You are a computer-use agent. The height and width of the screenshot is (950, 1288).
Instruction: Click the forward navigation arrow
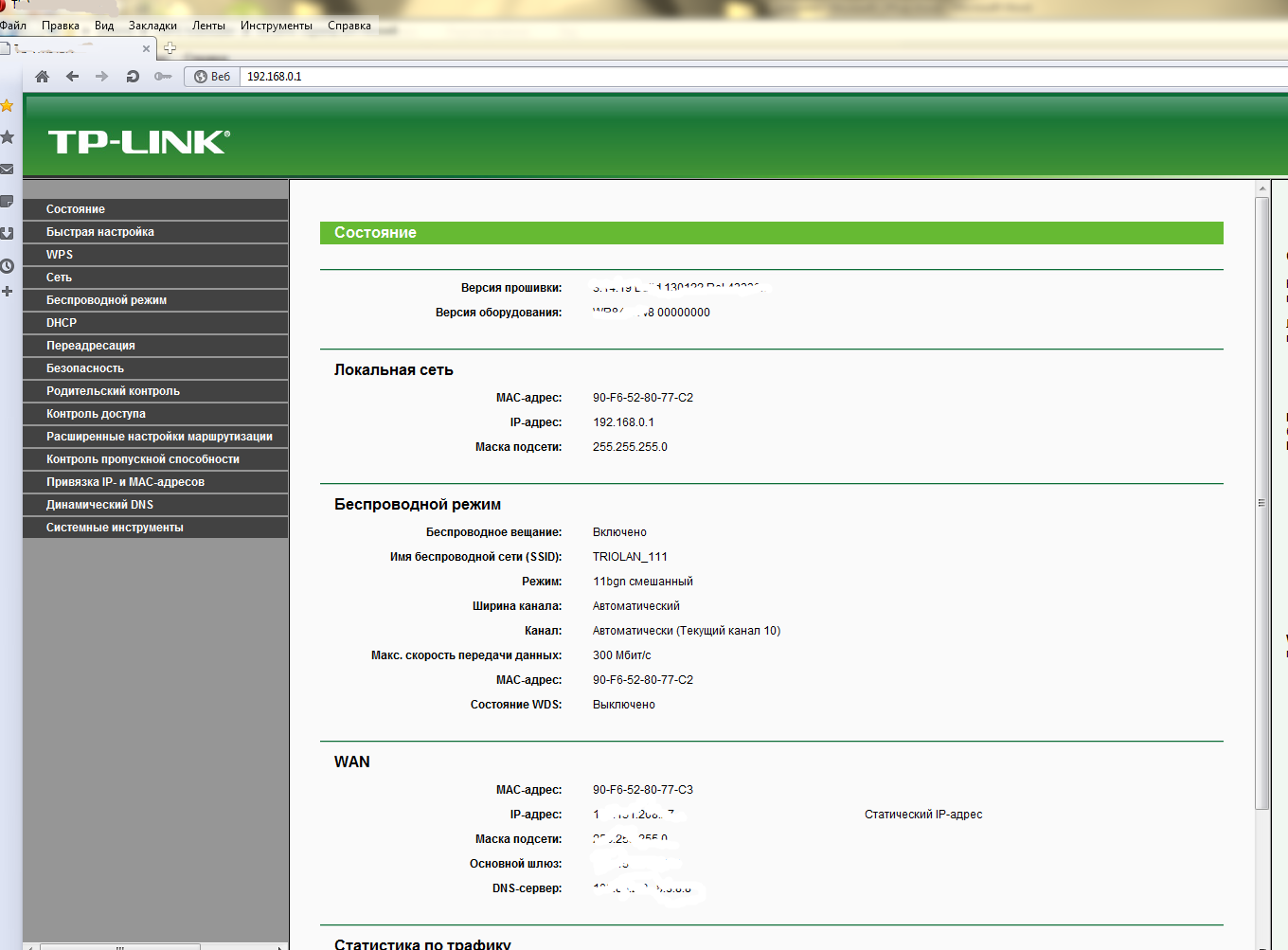tap(101, 76)
